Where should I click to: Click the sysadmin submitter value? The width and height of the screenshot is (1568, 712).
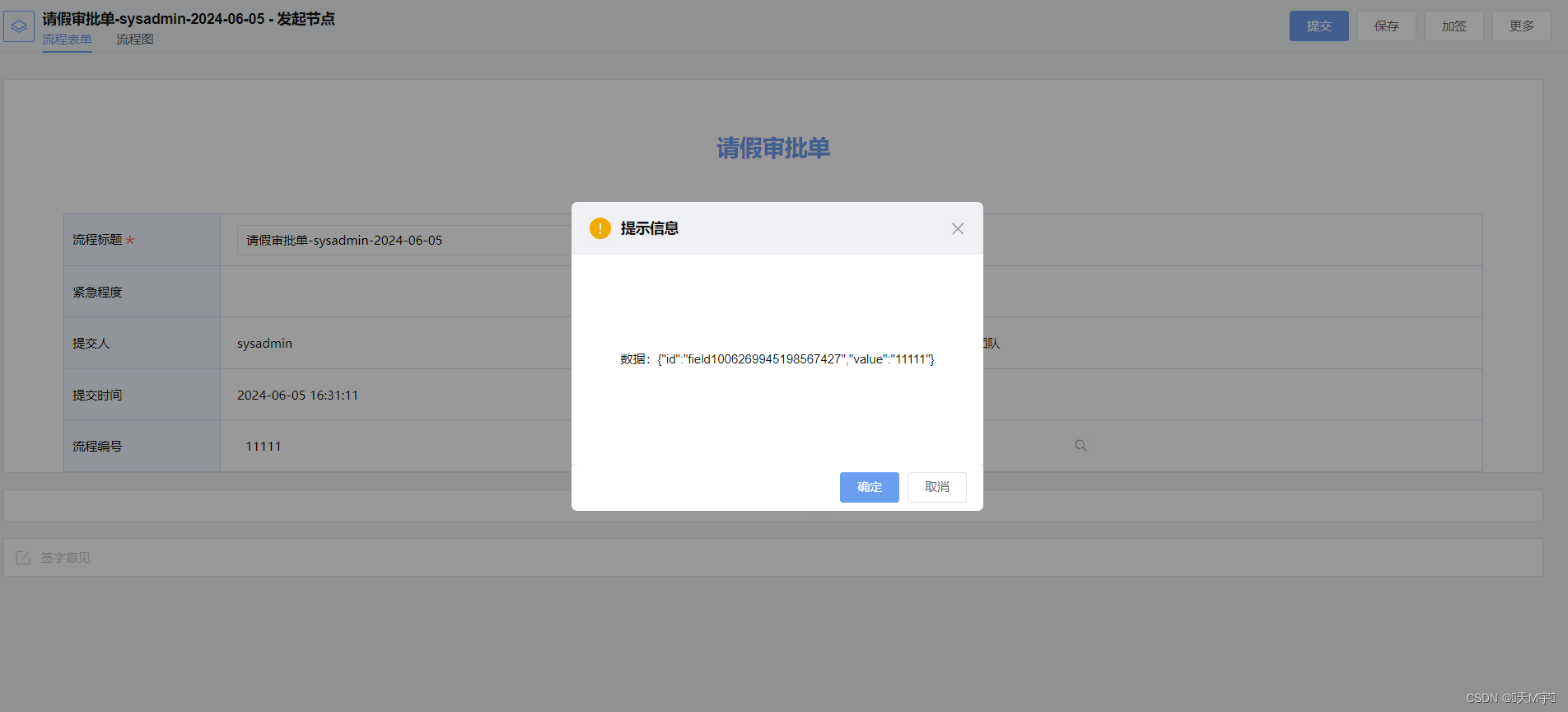pos(264,344)
